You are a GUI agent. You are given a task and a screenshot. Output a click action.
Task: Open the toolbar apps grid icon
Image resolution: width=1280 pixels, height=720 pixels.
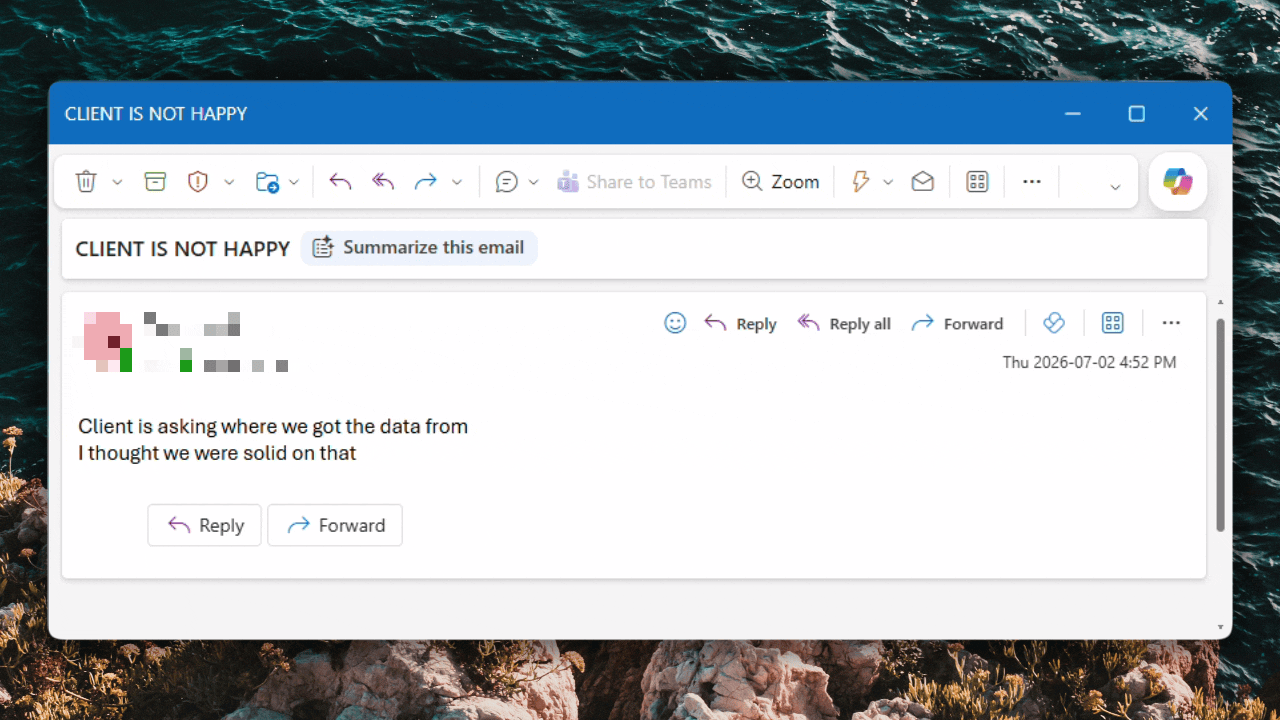tap(977, 181)
